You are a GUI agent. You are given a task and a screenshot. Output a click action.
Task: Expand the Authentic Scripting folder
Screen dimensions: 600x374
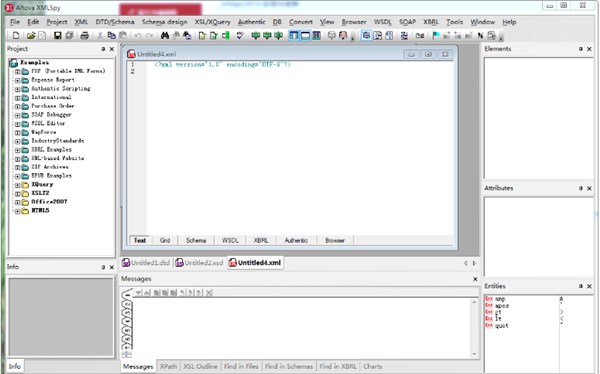(x=17, y=89)
